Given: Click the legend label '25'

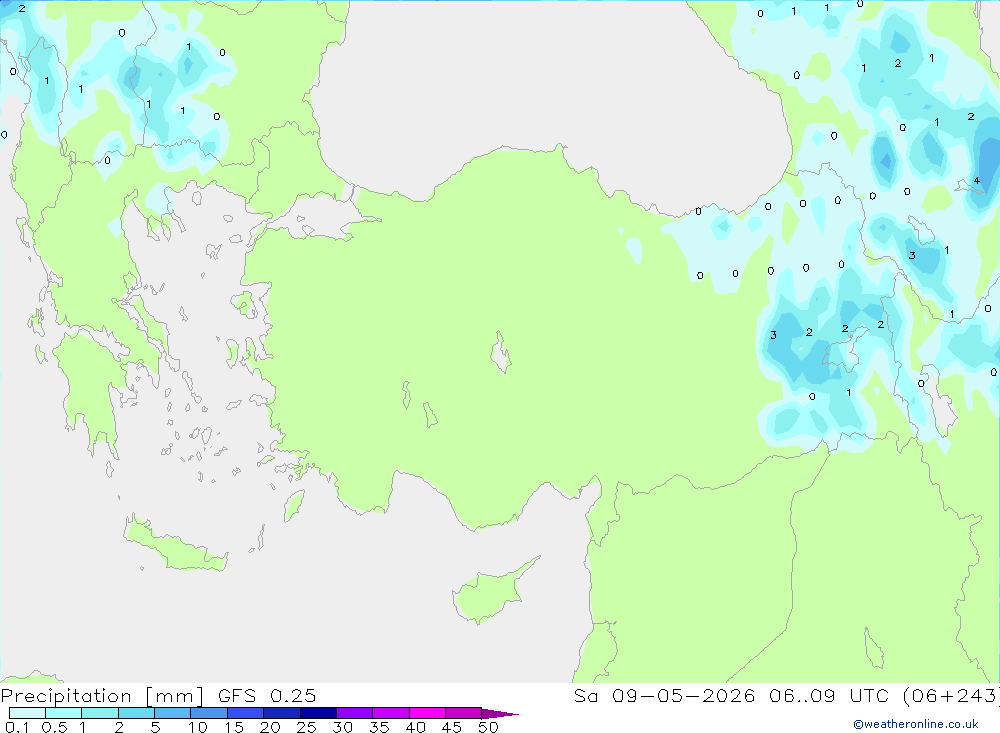Looking at the screenshot, I should click(307, 727).
